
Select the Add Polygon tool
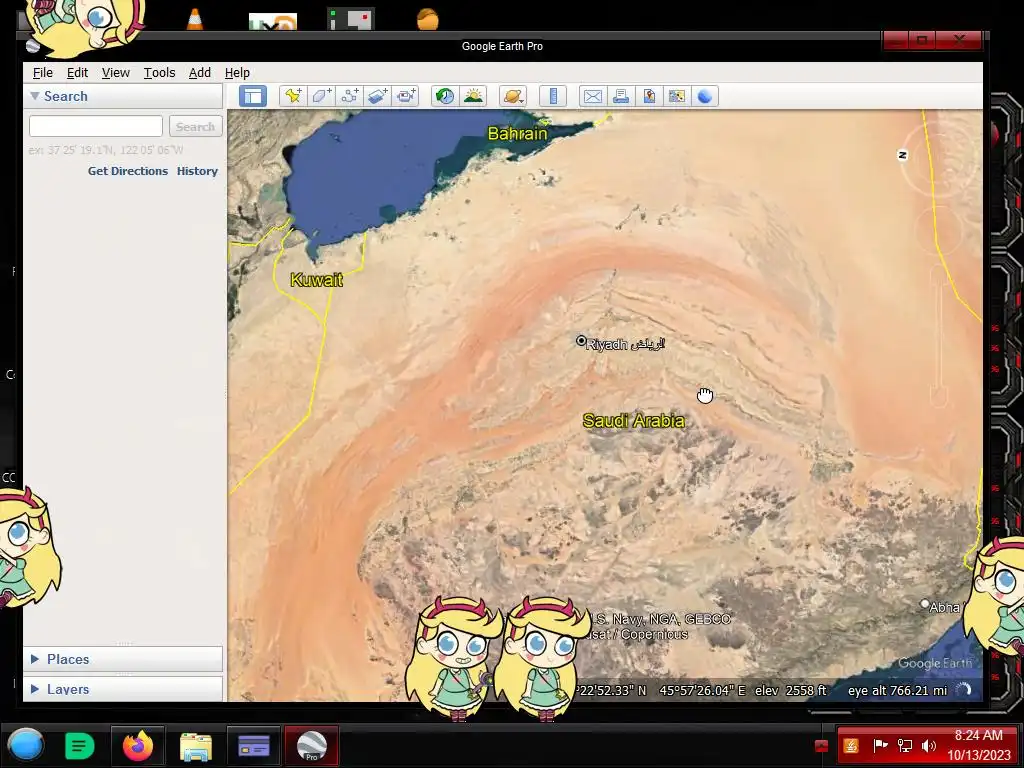click(x=321, y=97)
